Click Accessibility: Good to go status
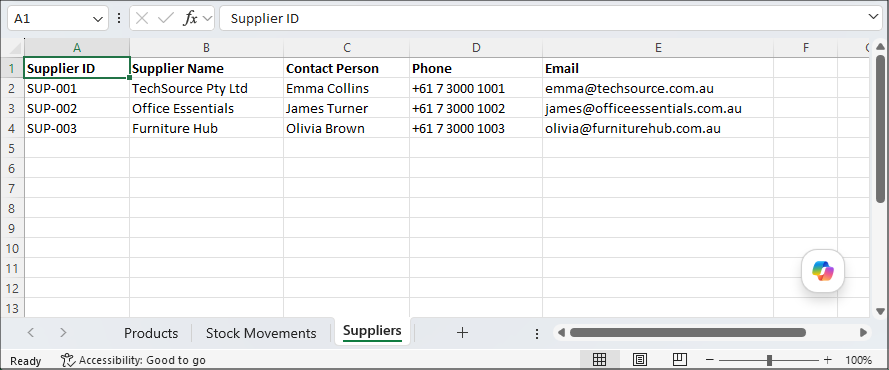 coord(134,360)
